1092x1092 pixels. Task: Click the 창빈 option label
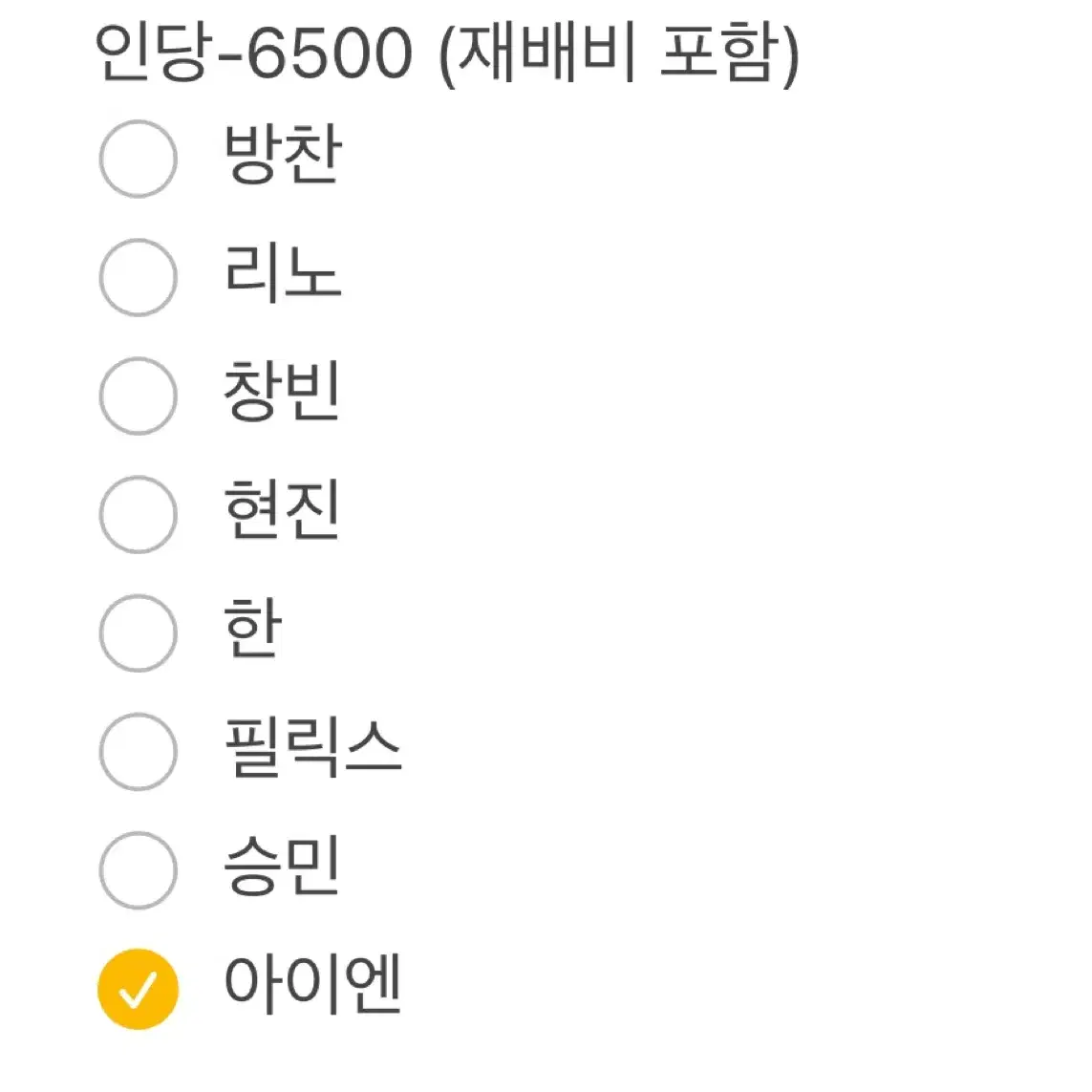tap(281, 392)
